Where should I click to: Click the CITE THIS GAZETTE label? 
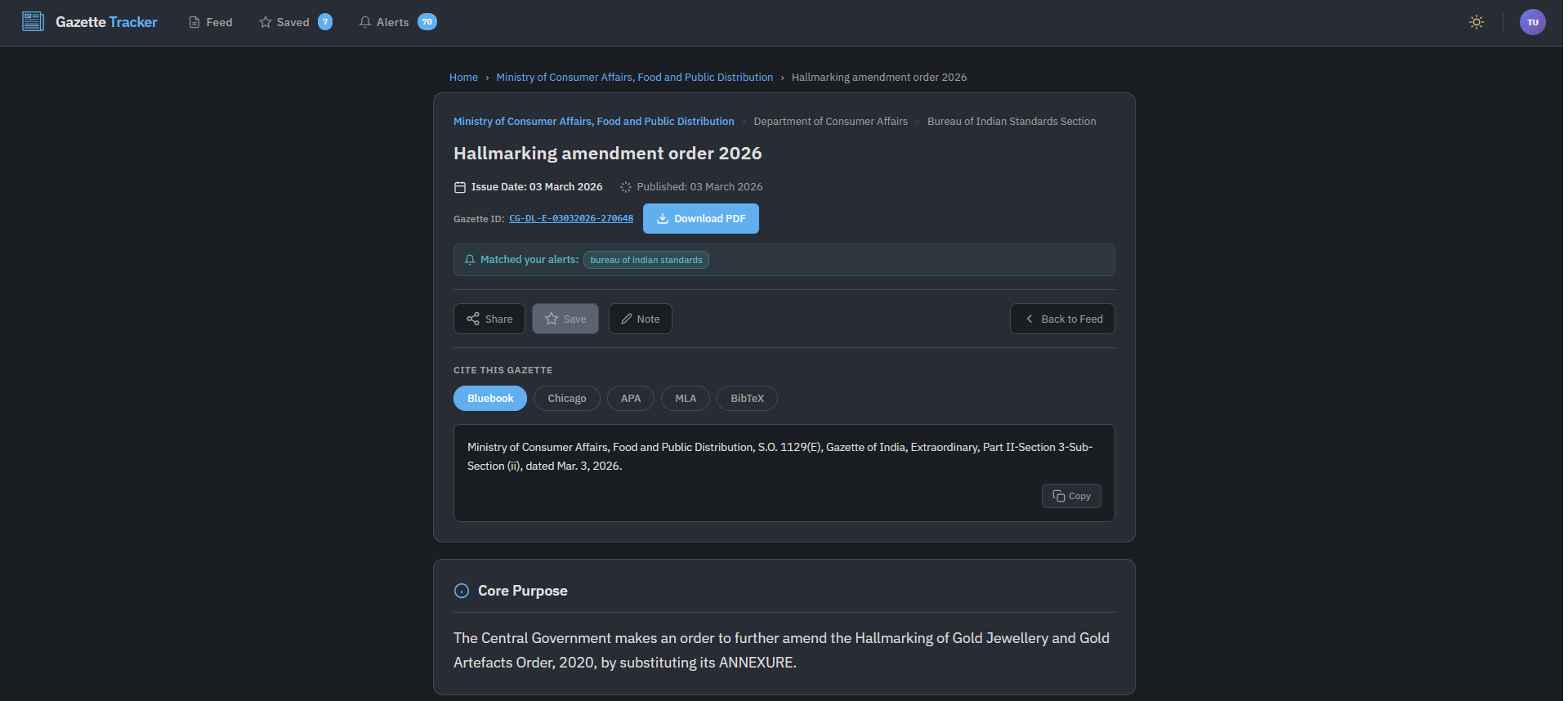coord(503,370)
